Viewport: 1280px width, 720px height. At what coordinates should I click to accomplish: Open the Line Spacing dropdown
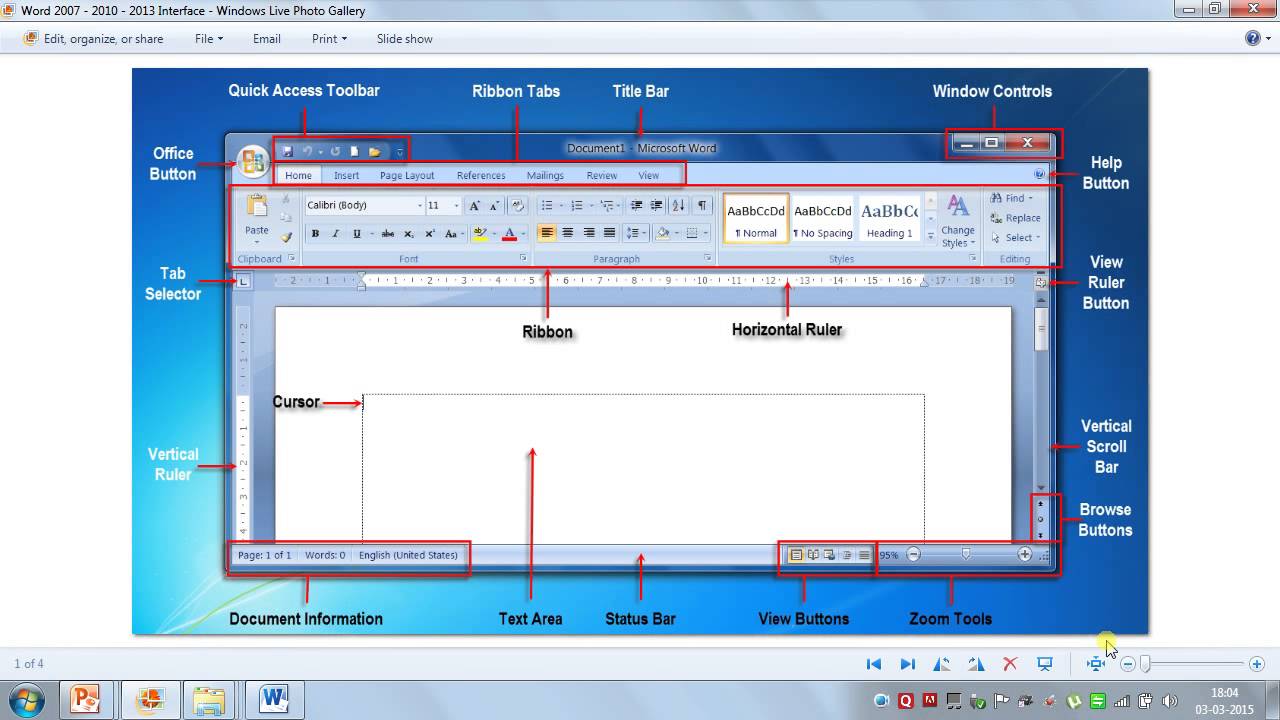[x=634, y=233]
